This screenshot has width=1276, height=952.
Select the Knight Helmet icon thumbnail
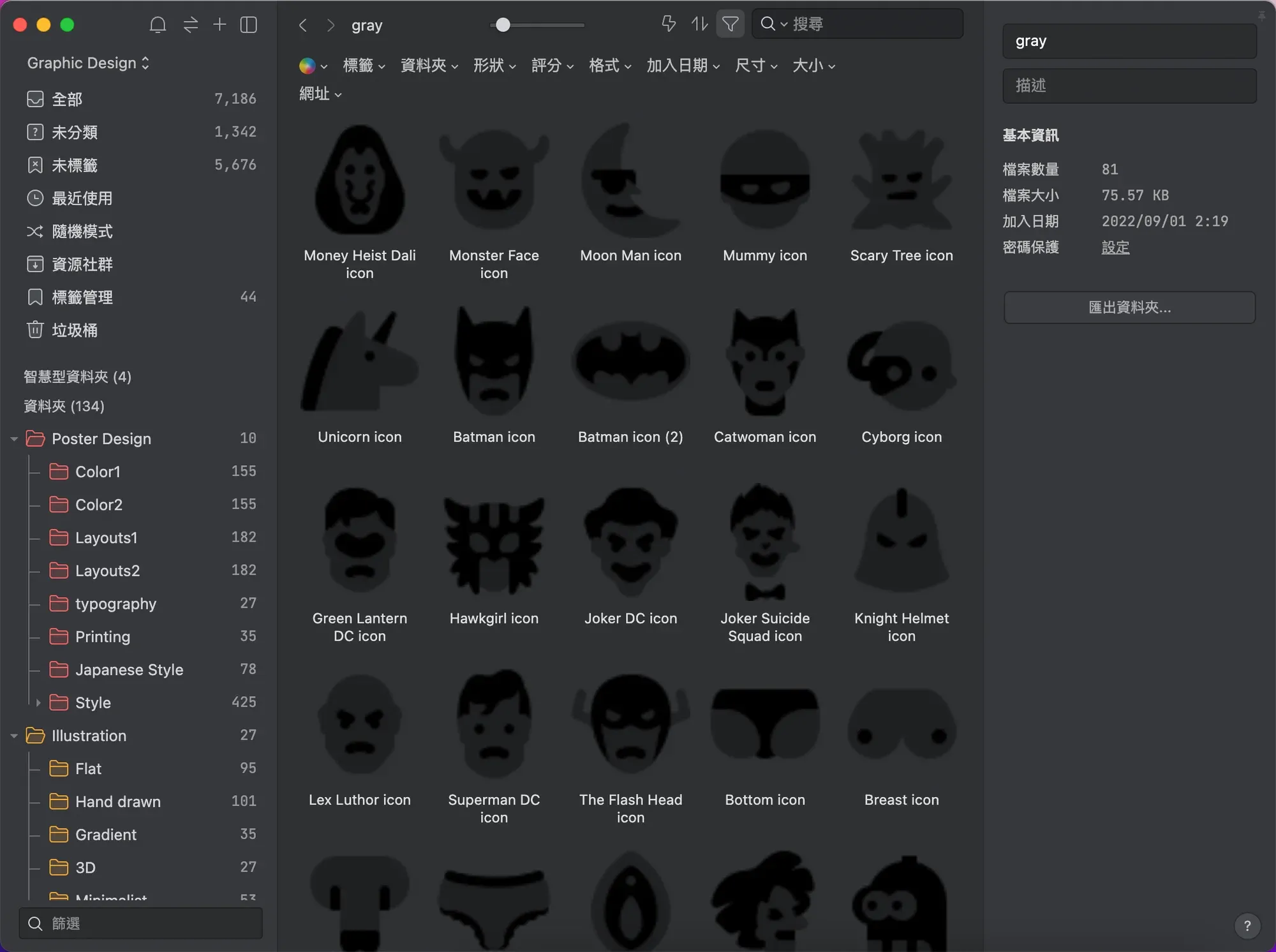point(901,540)
